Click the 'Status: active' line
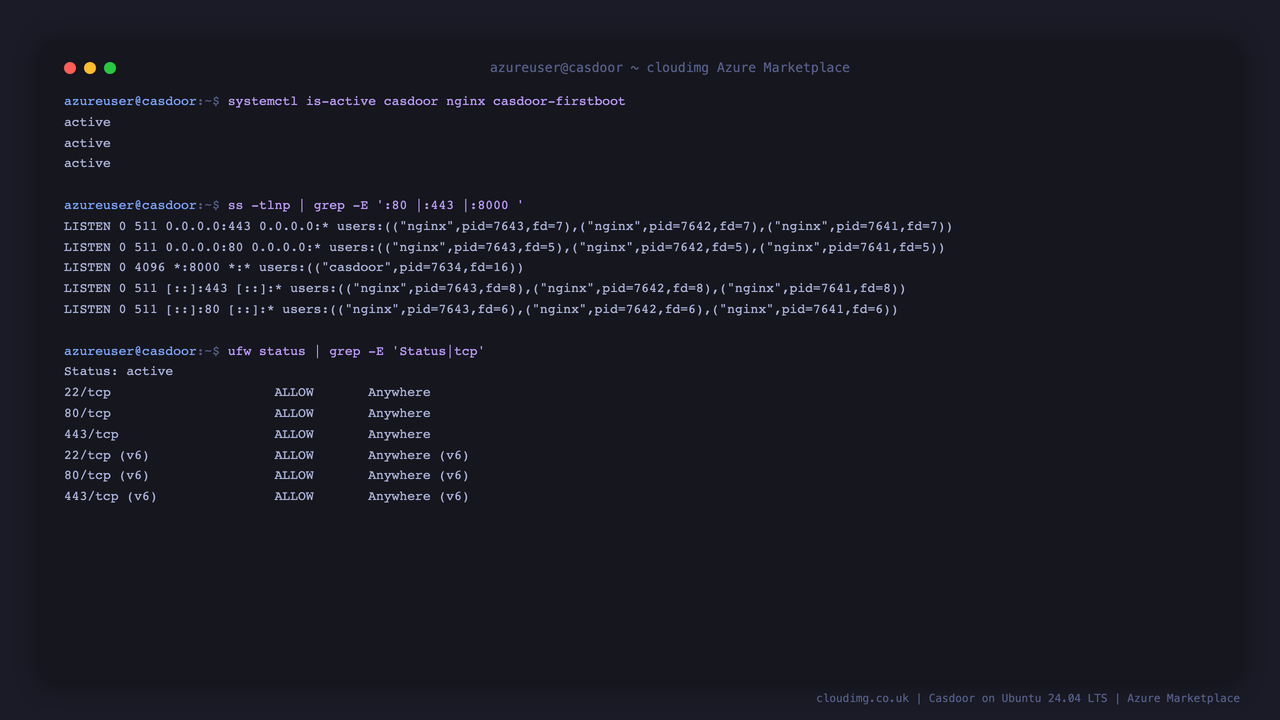This screenshot has width=1280, height=720. (118, 371)
